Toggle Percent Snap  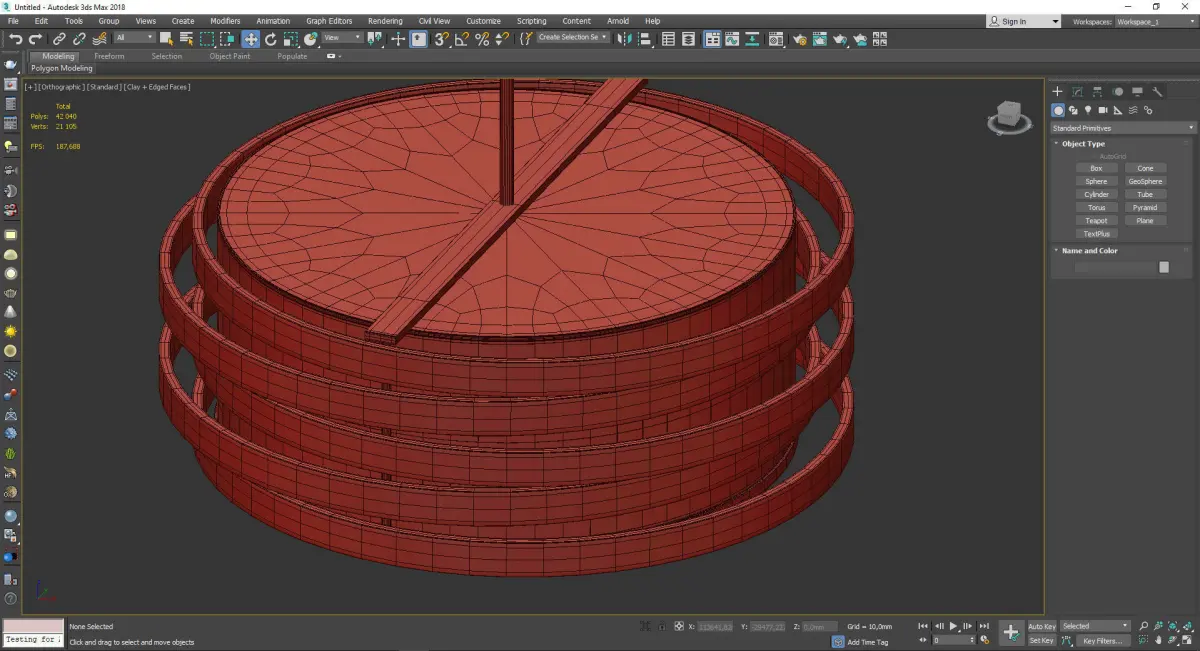(x=482, y=39)
